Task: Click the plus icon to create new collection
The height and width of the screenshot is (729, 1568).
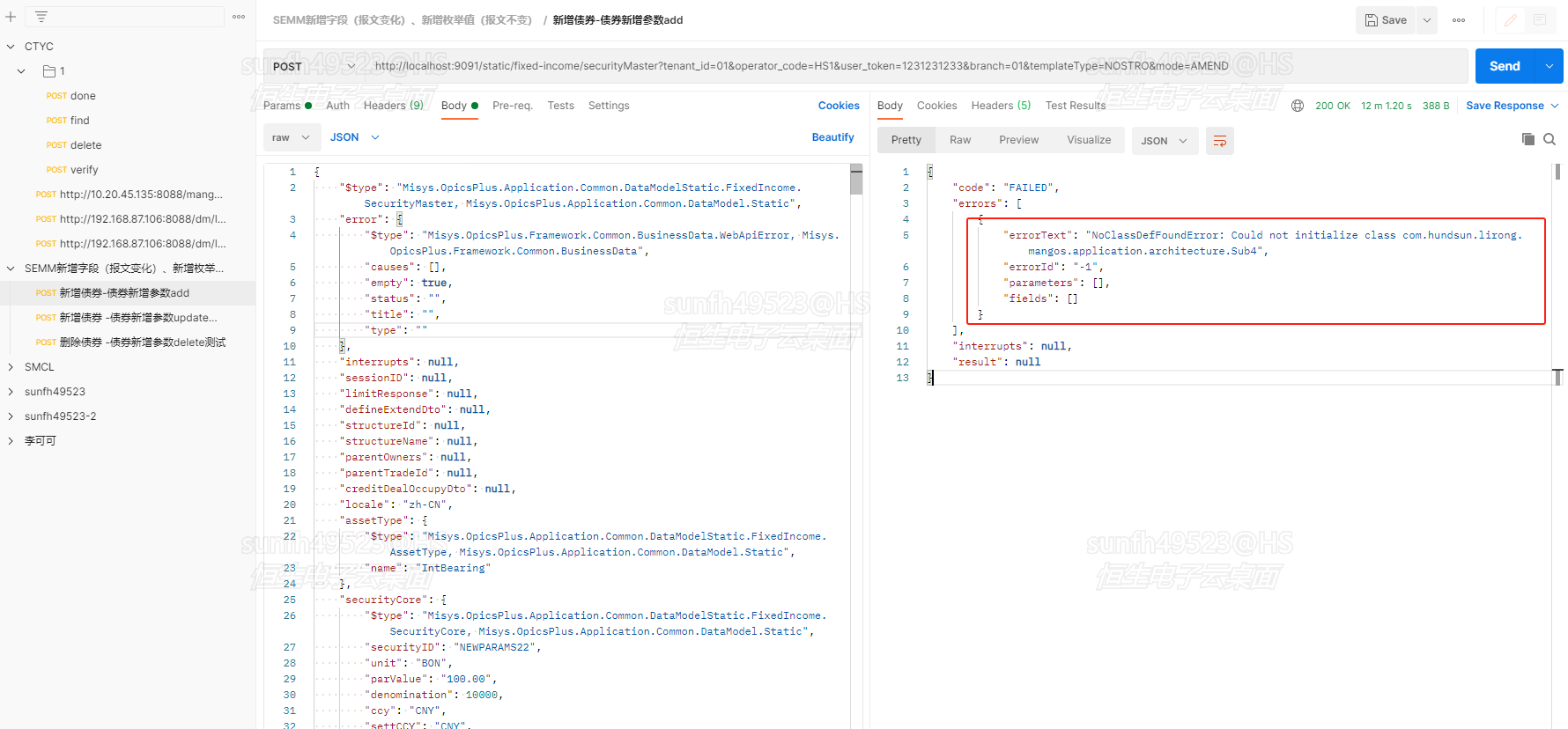Action: click(11, 17)
